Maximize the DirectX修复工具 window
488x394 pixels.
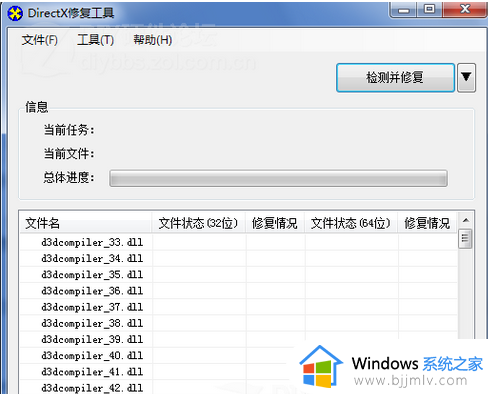(429, 10)
